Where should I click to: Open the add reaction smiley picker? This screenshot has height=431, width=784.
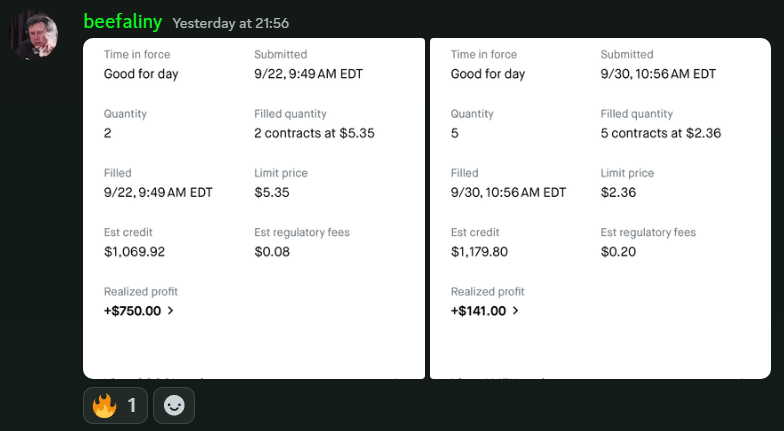(174, 406)
